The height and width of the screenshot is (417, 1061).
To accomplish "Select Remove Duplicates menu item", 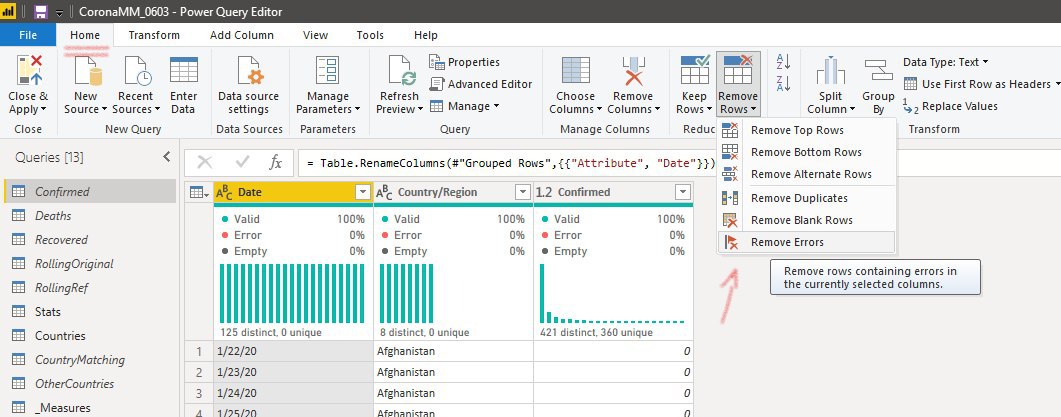I will pyautogui.click(x=807, y=198).
